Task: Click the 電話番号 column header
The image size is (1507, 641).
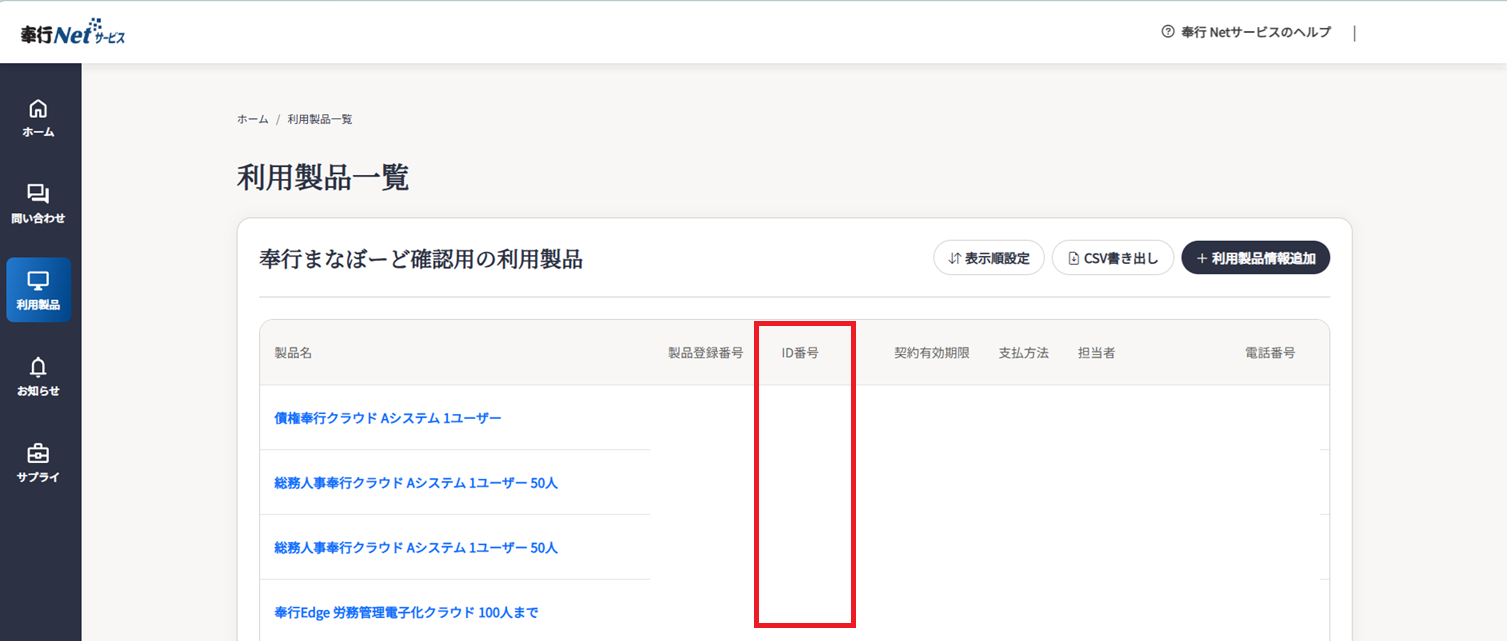Action: point(1270,353)
